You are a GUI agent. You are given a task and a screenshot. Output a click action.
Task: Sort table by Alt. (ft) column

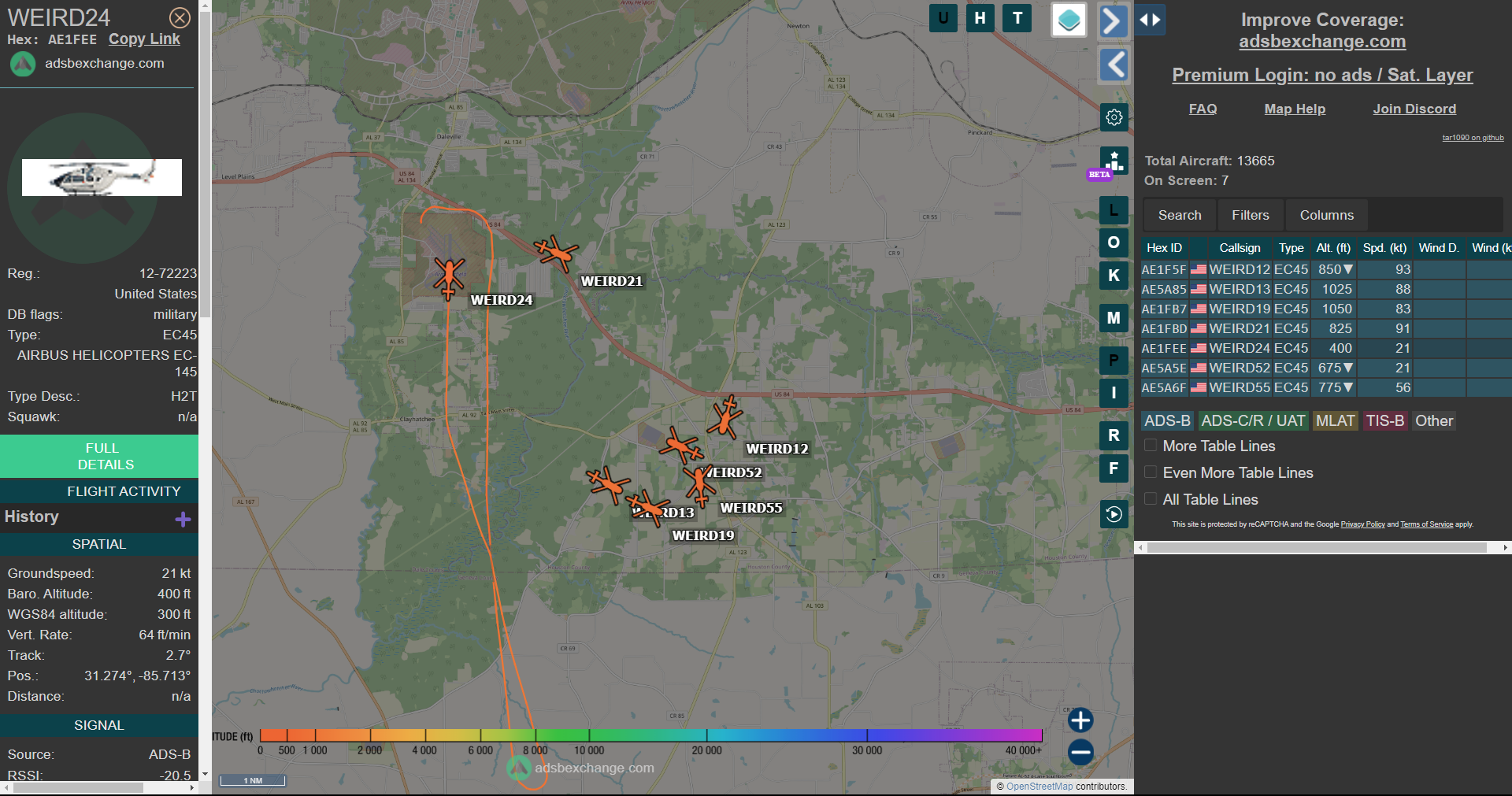pyautogui.click(x=1333, y=248)
